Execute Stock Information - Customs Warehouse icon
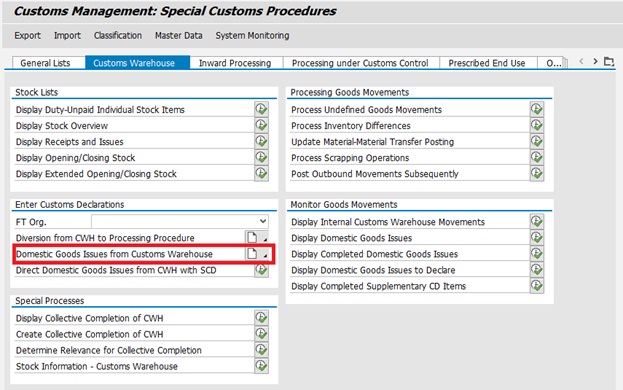This screenshot has height=390, width=623. tap(261, 366)
